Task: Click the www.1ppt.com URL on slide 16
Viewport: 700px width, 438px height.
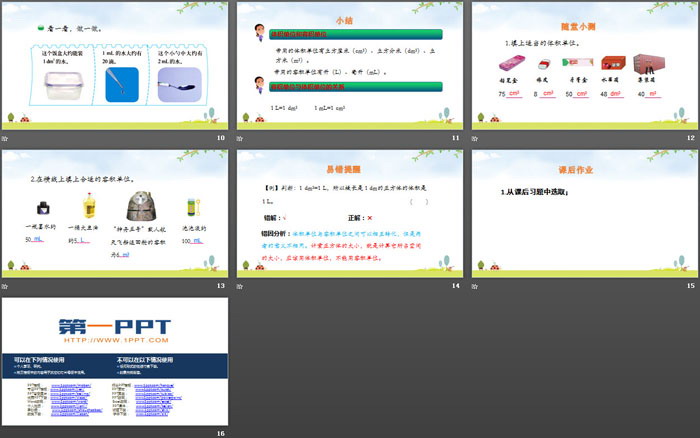Action: pyautogui.click(x=114, y=340)
